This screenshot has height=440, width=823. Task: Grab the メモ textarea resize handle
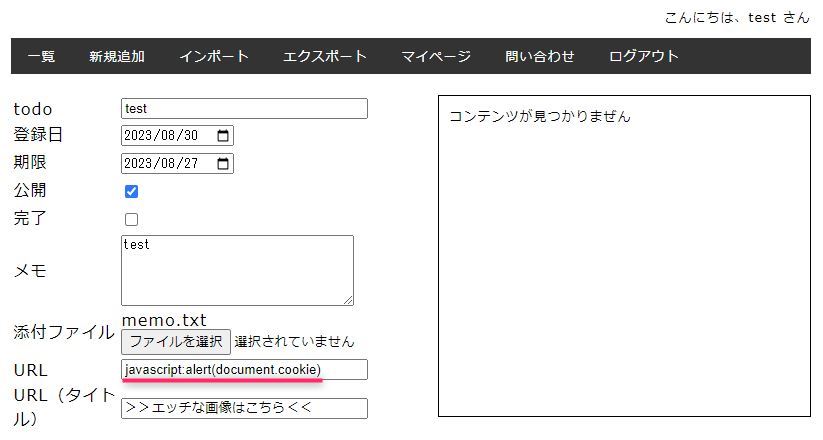349,300
